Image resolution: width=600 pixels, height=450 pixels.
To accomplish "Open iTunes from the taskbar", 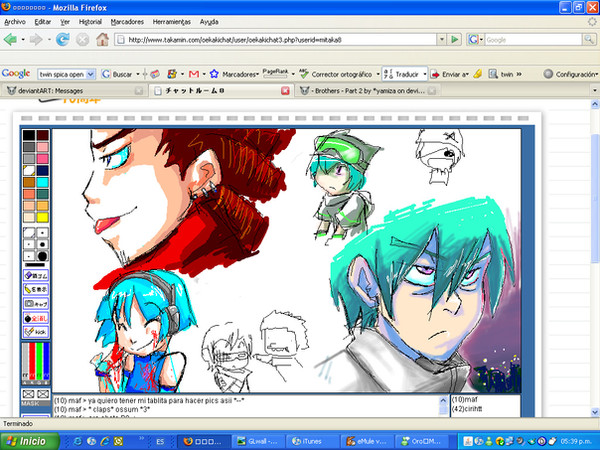I will pos(313,441).
